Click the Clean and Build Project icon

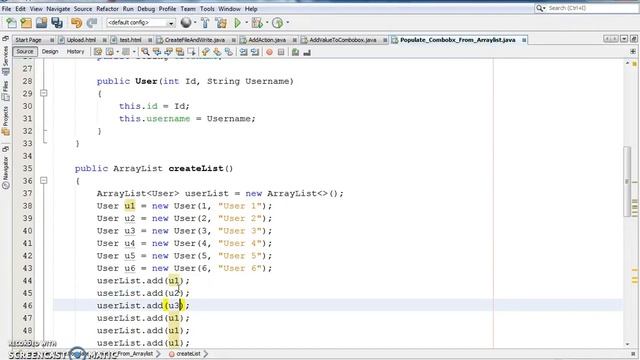[221, 23]
